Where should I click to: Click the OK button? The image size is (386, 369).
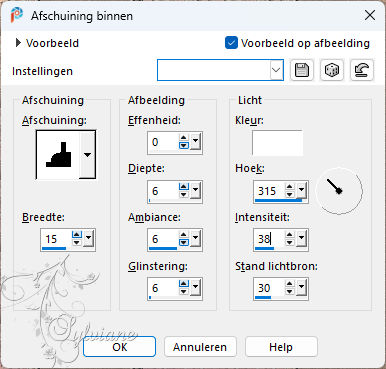point(119,347)
